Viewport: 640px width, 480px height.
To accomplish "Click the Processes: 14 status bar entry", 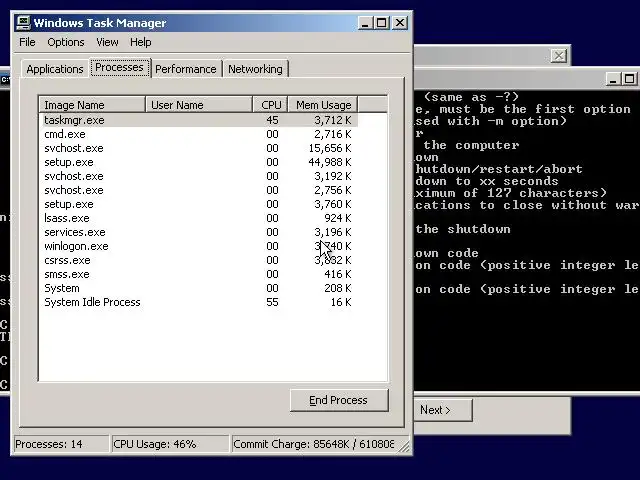I will (x=61, y=444).
